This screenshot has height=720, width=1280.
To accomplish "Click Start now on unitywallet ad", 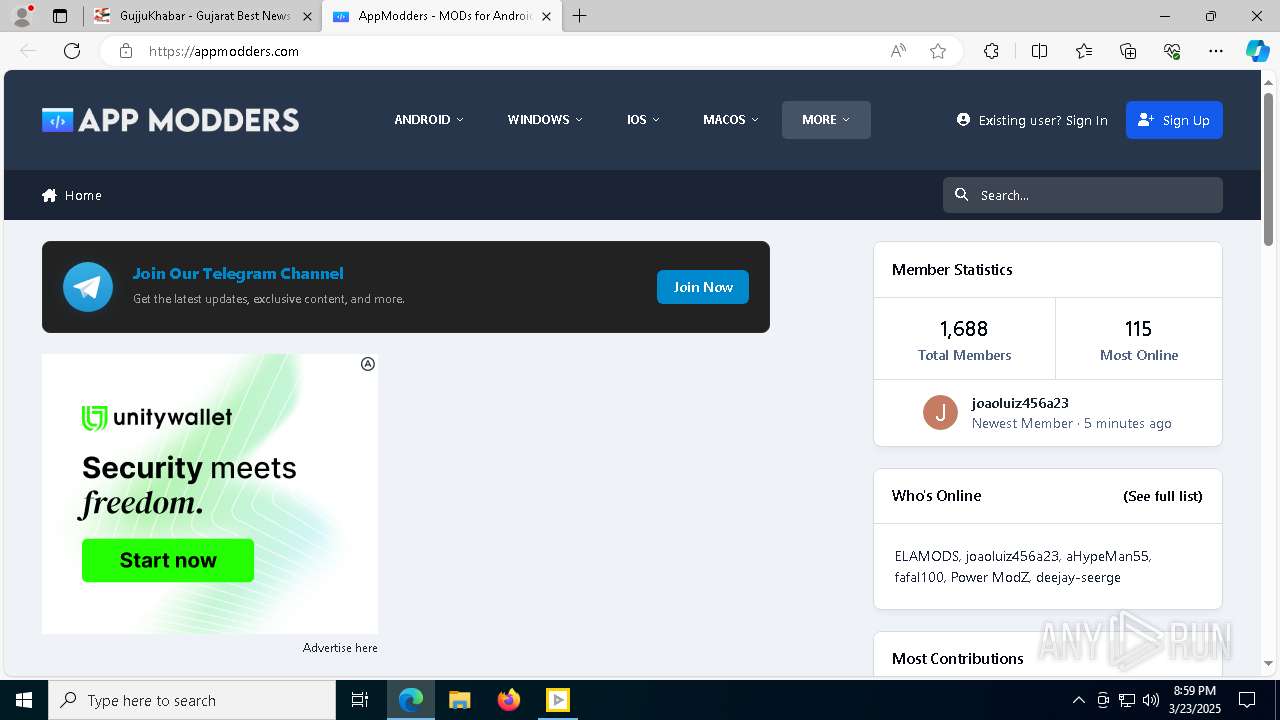I will (168, 560).
